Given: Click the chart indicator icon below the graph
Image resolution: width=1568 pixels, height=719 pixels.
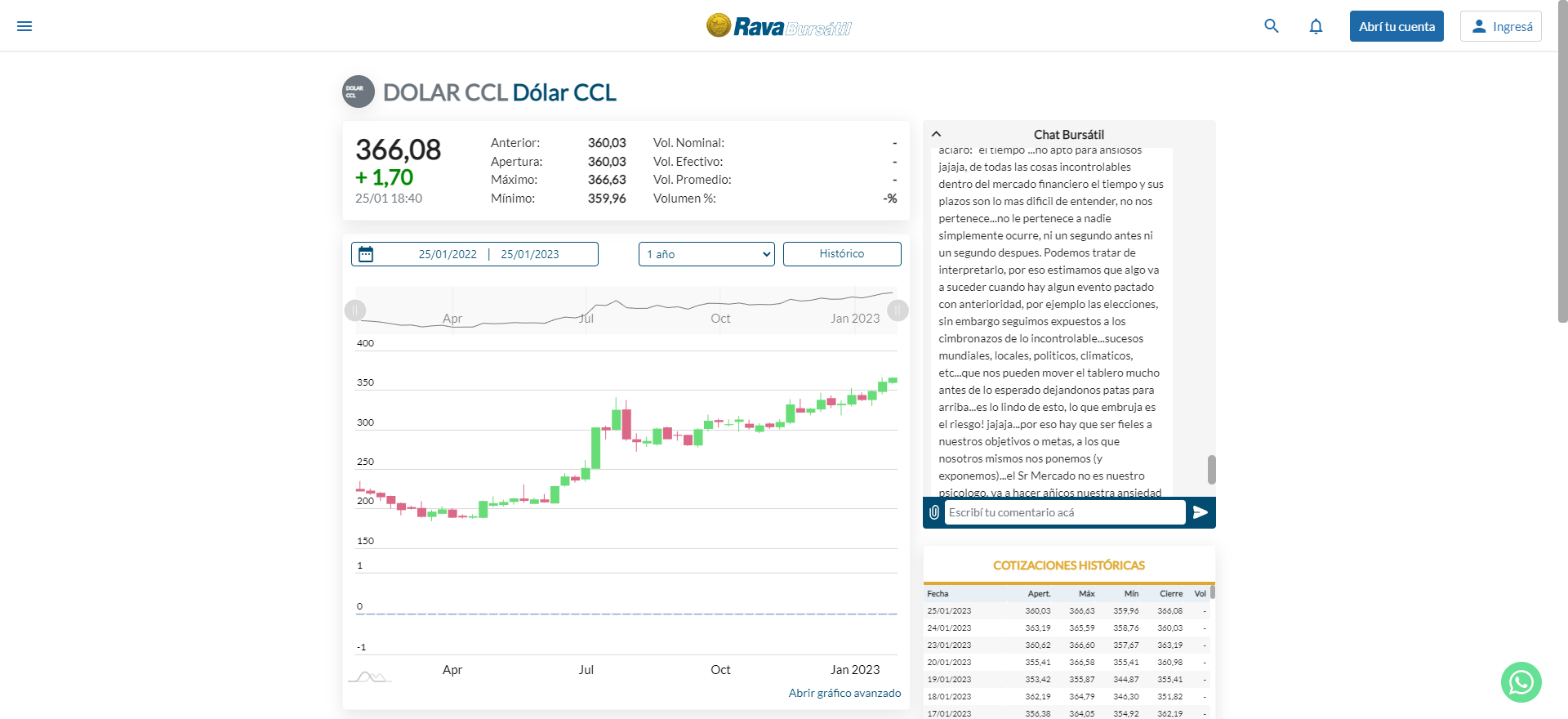Looking at the screenshot, I should click(x=369, y=677).
